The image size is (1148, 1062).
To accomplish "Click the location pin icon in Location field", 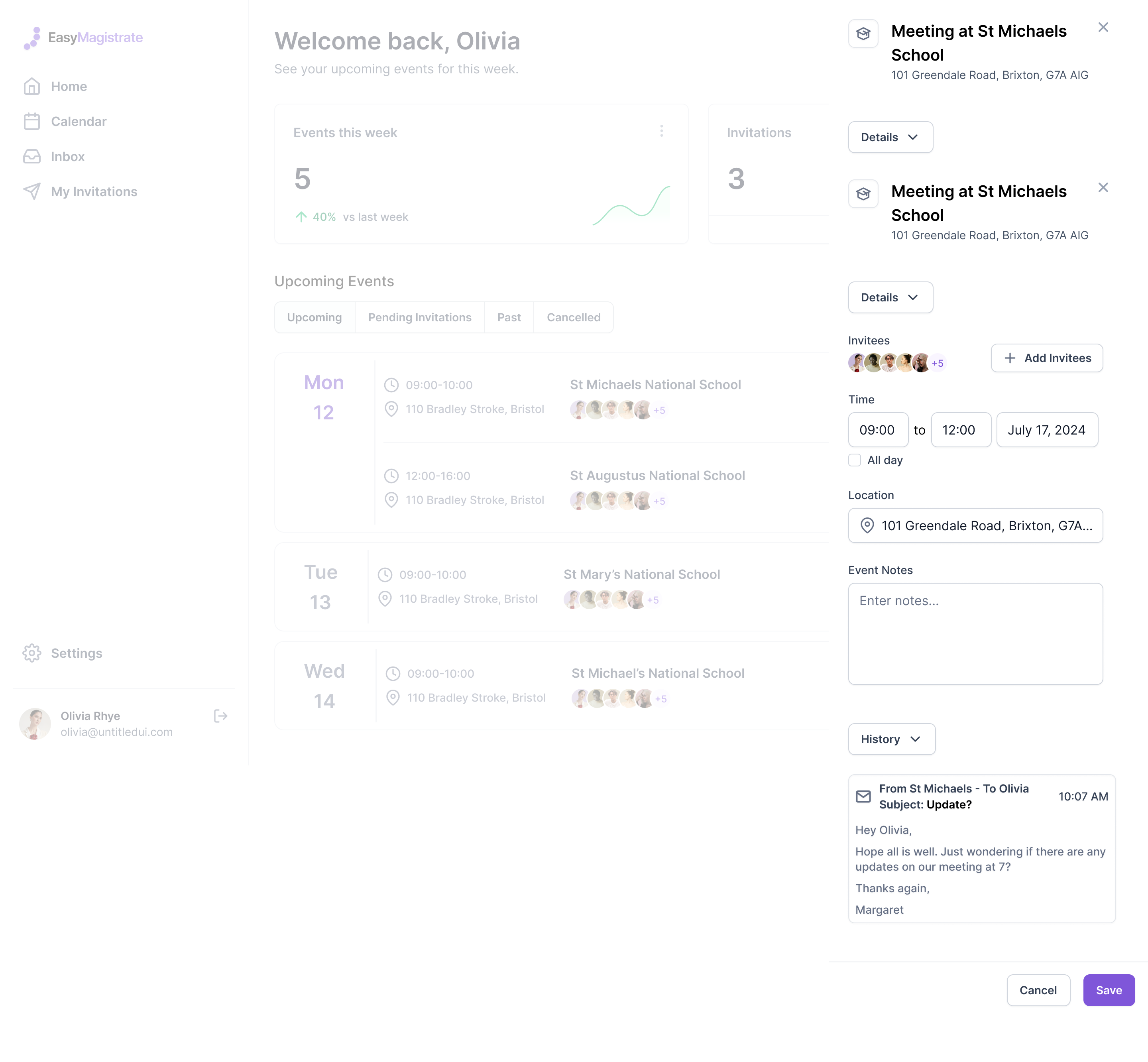I will [867, 525].
